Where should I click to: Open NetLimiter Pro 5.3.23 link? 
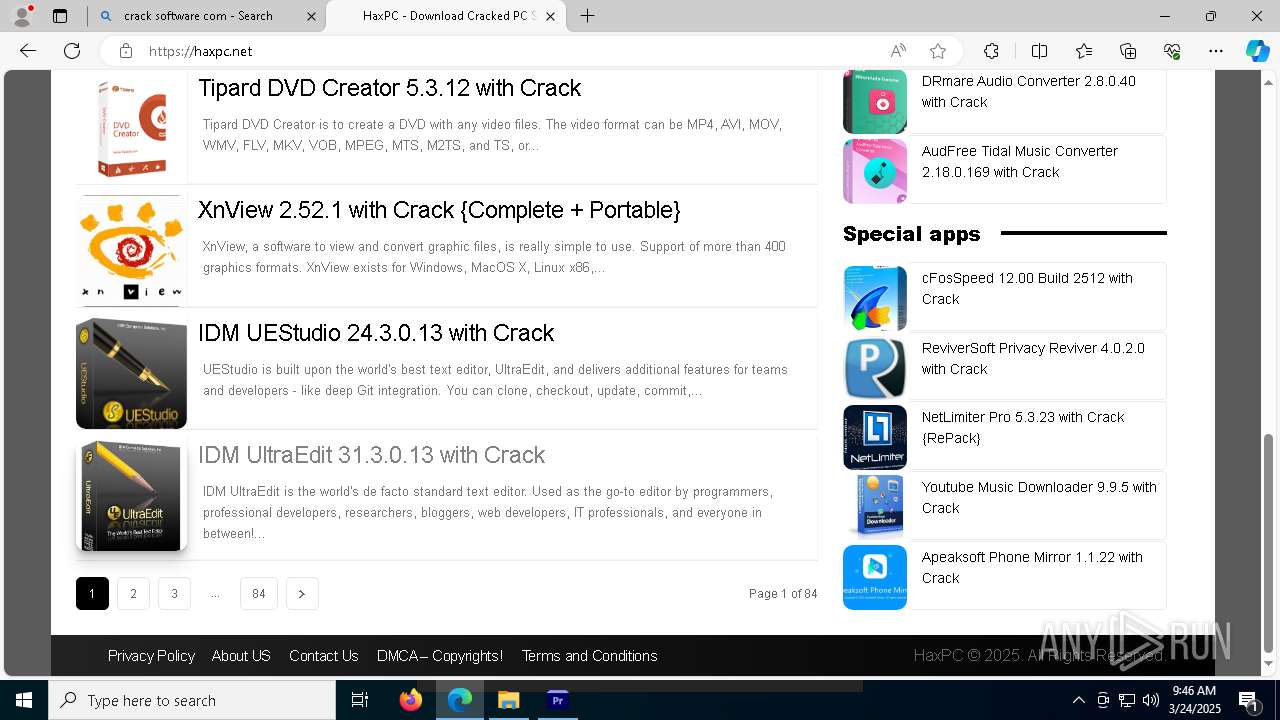coord(1023,428)
